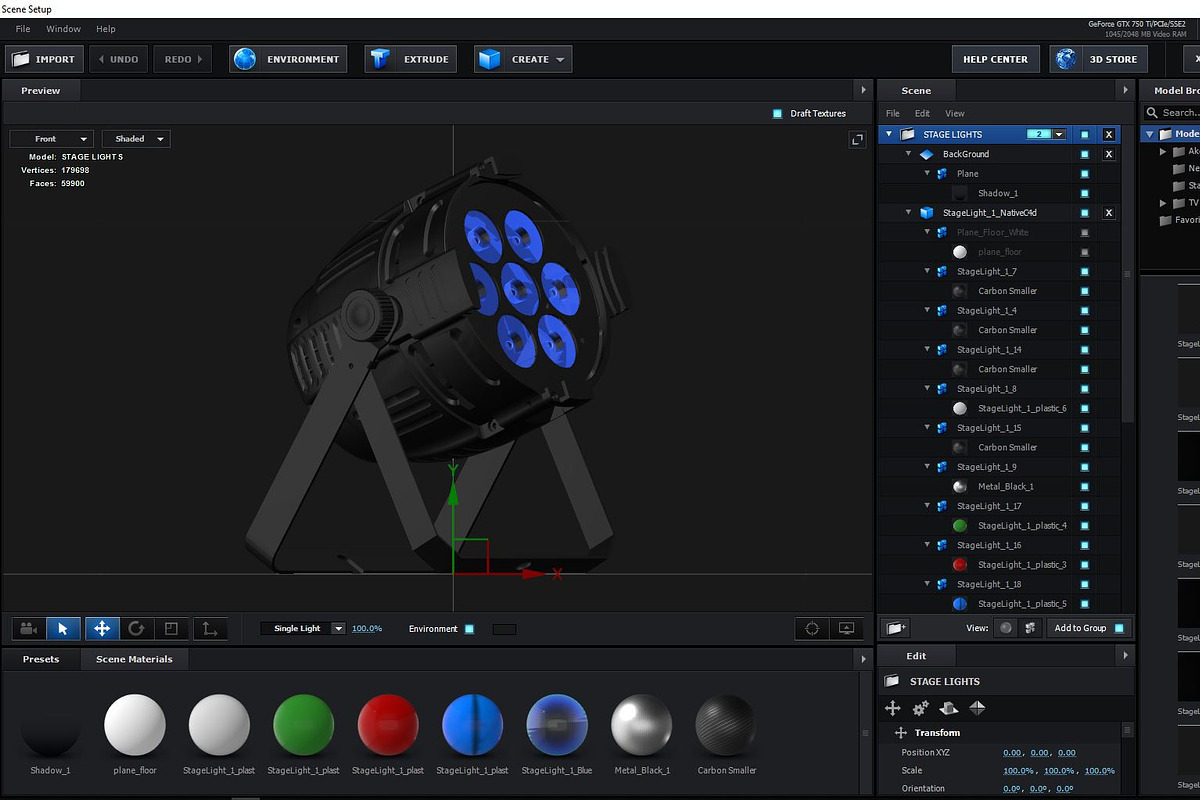The height and width of the screenshot is (800, 1200).
Task: Toggle visibility of StageLight_1_plastic_4
Action: (1085, 525)
